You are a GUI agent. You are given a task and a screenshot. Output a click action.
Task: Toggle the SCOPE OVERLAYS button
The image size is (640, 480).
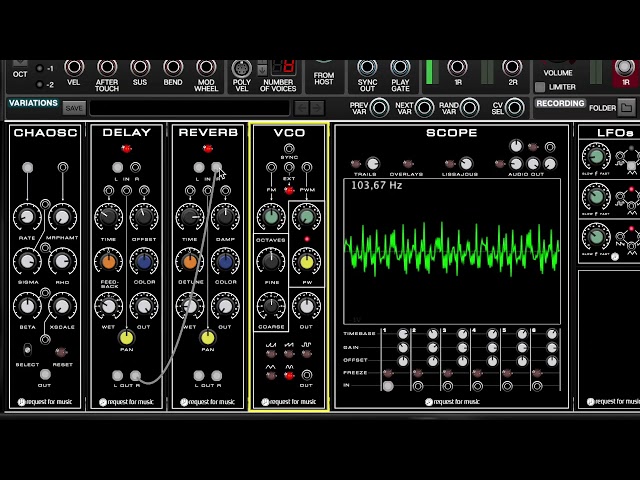[407, 164]
